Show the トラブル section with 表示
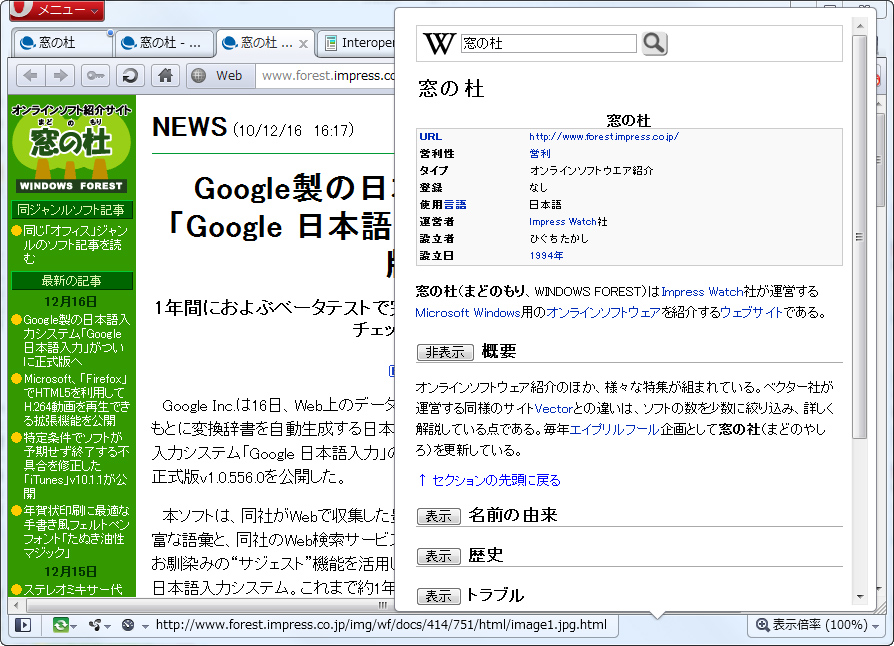Screen dimensions: 894x646 point(438,595)
